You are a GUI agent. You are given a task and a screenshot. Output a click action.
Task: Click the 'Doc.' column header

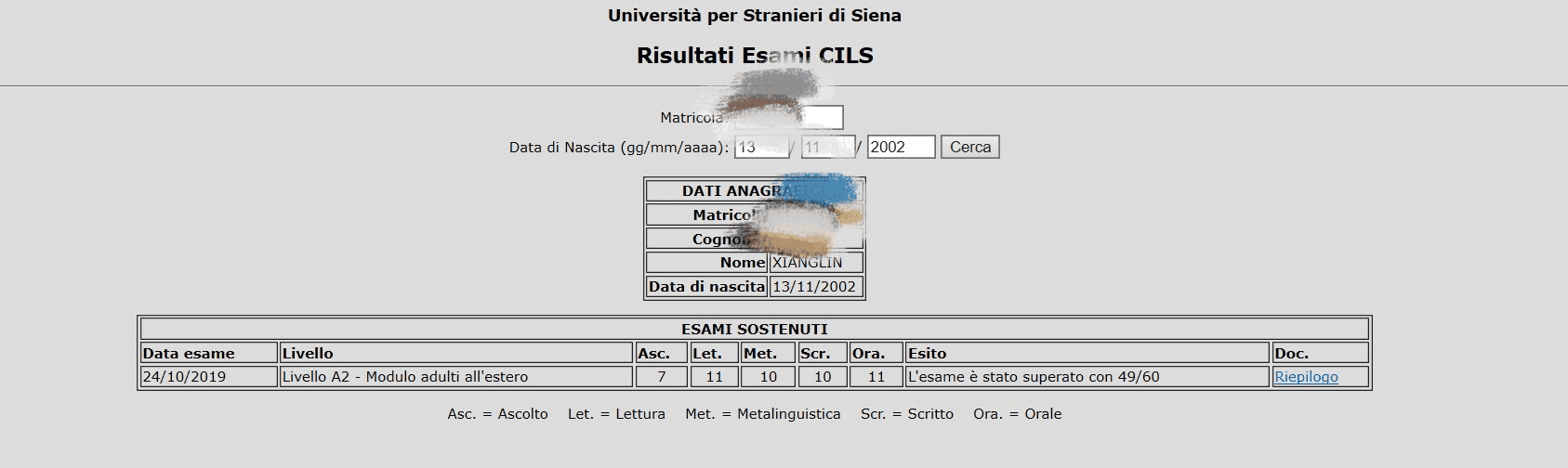(x=1321, y=353)
